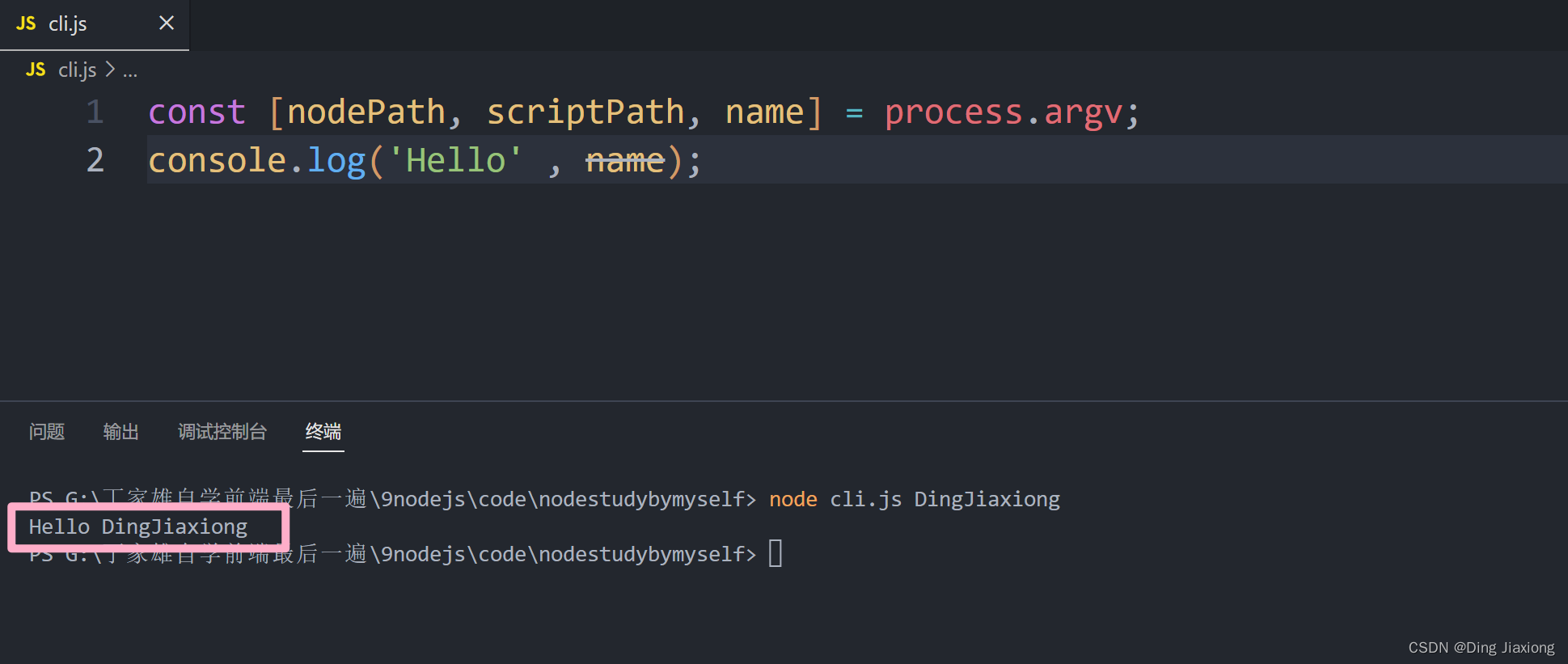
Task: Select the cli.js editor tab
Action: [x=94, y=24]
